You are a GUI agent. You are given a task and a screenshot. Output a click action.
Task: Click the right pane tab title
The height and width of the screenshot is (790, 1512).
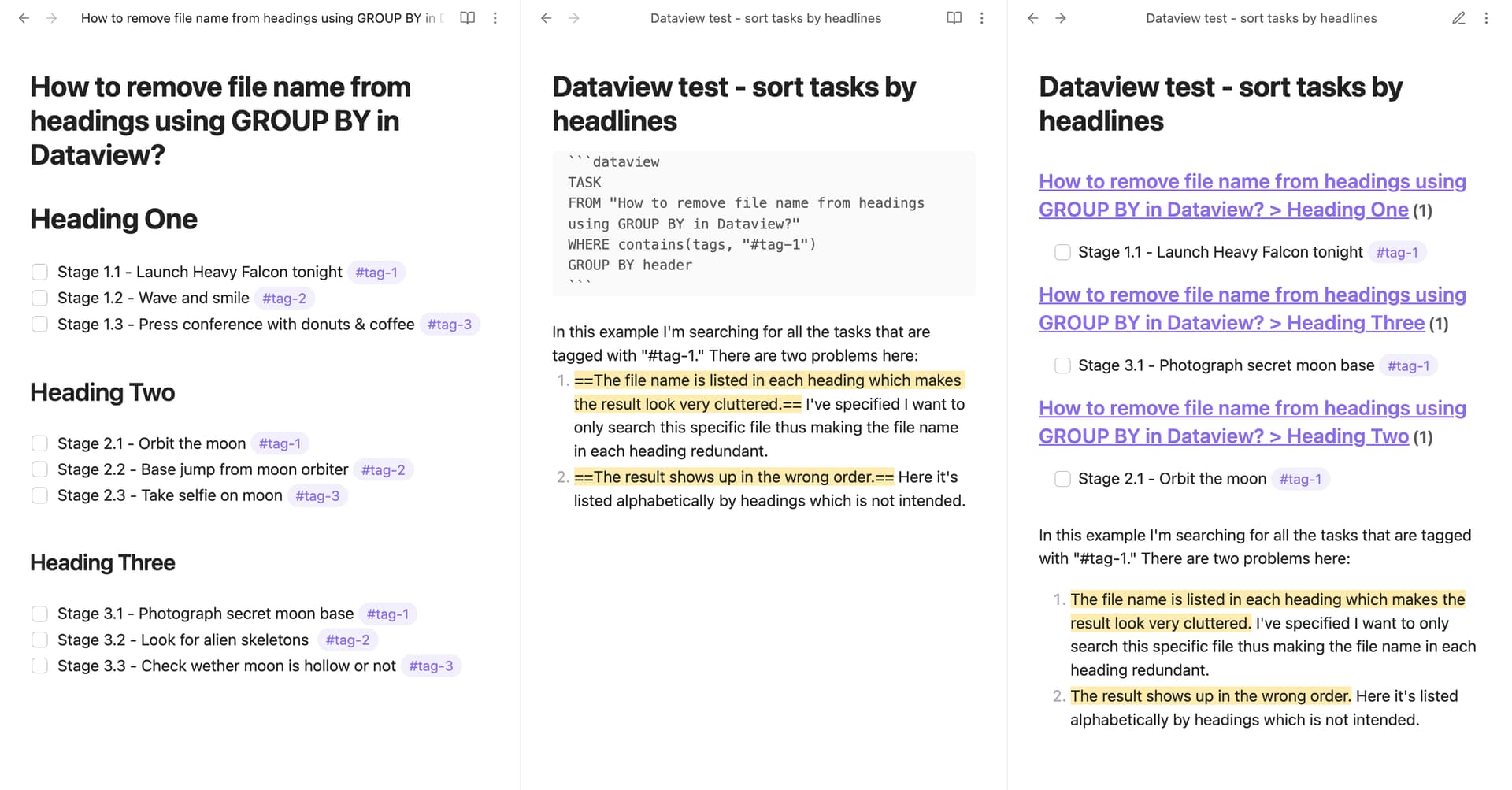[1261, 18]
